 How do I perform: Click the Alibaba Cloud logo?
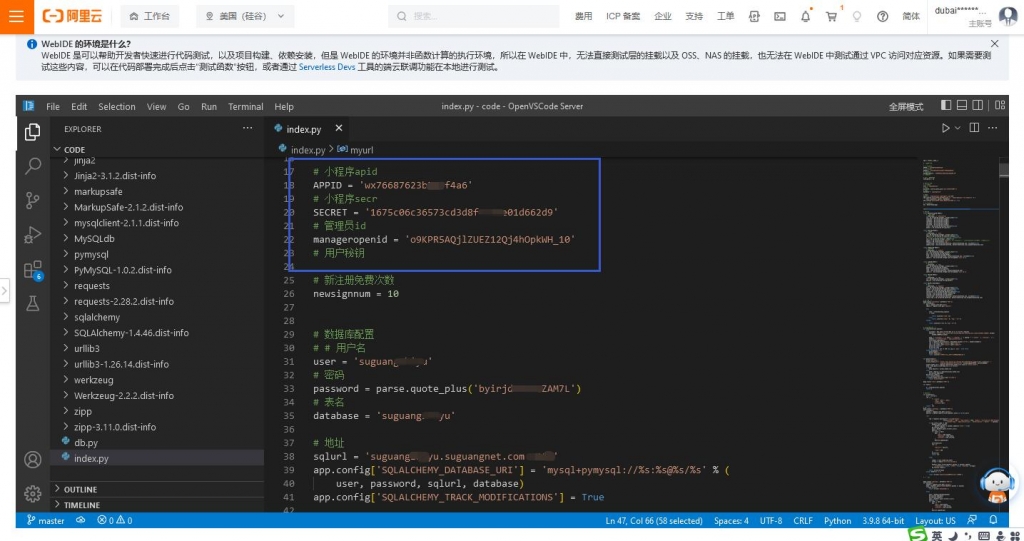72,16
